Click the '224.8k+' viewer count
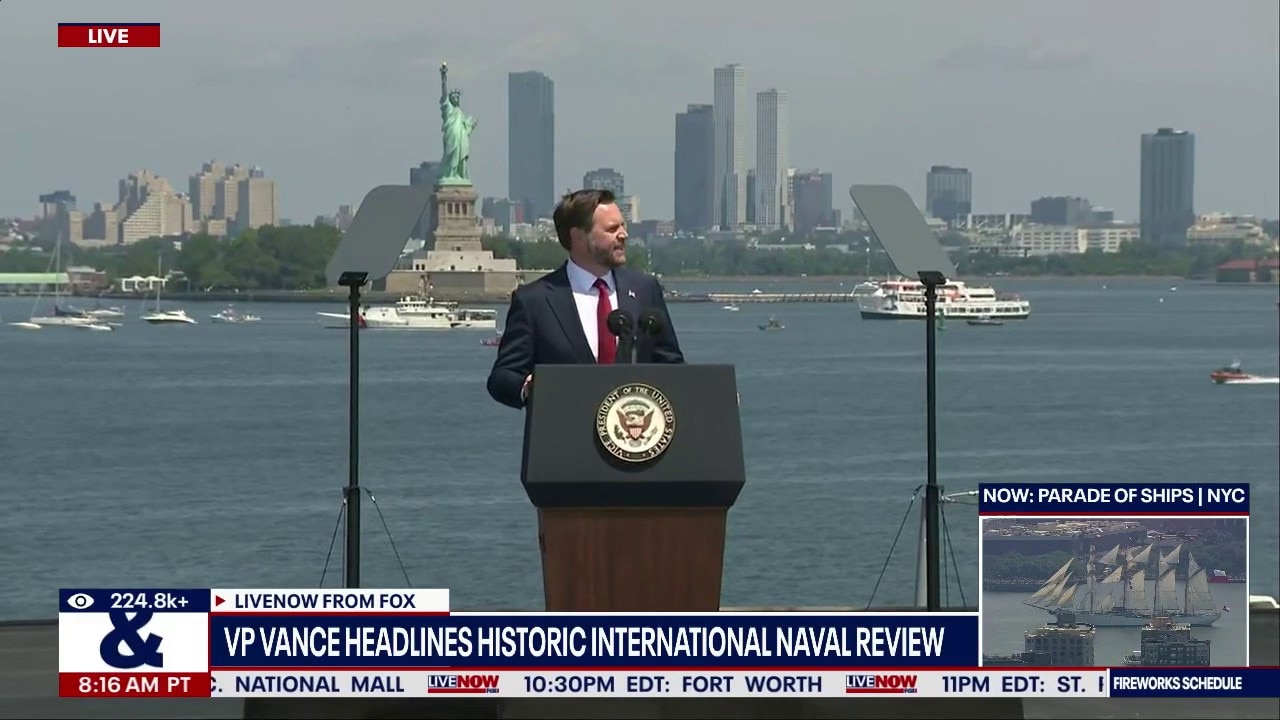Screen dimensions: 1280x720 pos(149,601)
